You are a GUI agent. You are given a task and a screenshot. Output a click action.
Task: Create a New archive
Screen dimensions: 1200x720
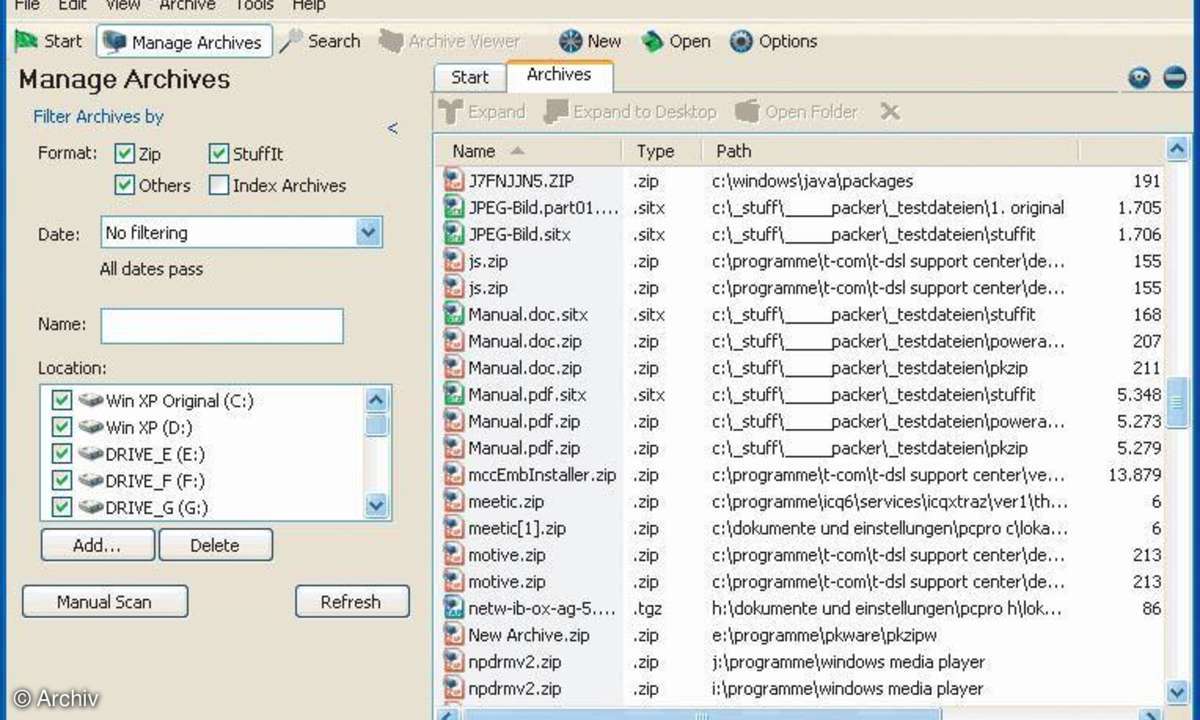590,41
